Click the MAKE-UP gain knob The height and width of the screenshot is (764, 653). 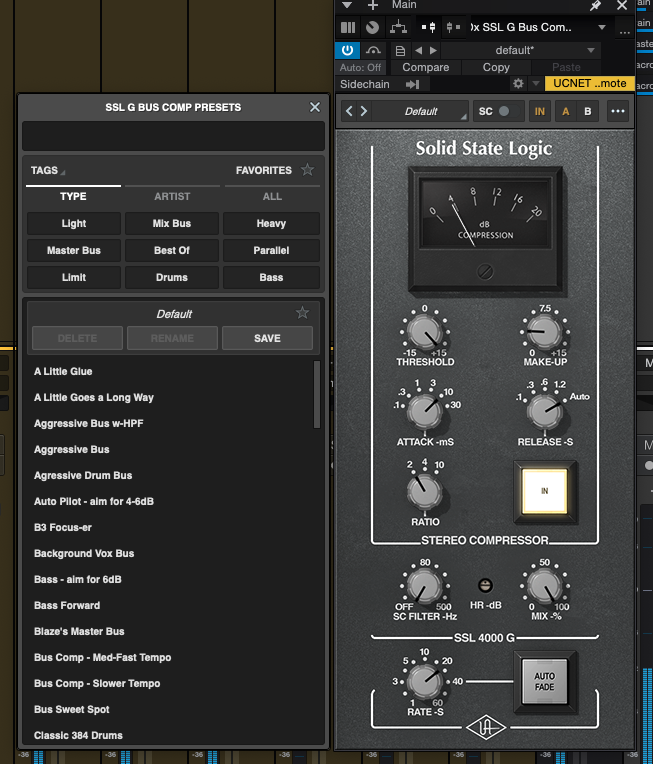tap(544, 332)
